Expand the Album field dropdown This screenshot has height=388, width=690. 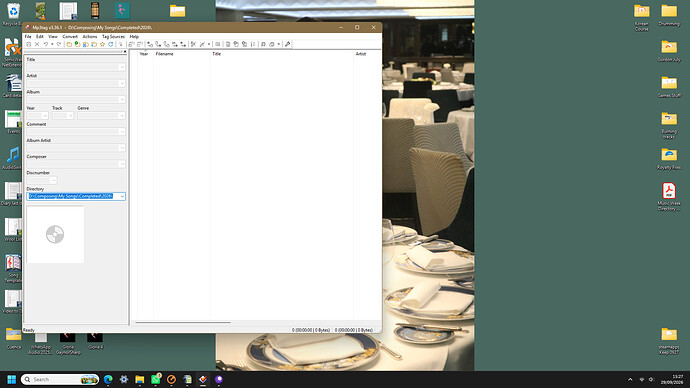click(x=122, y=99)
